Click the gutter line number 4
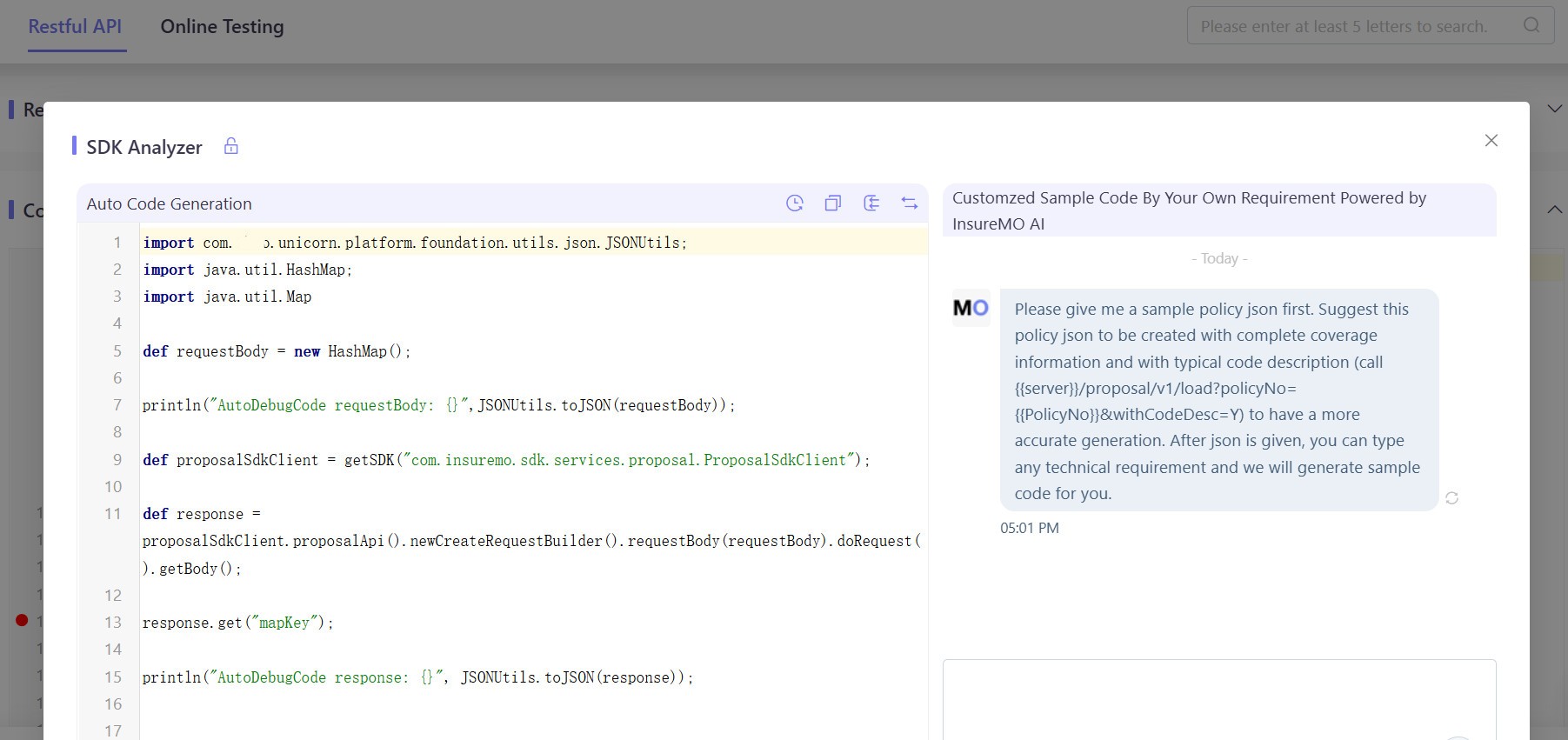The image size is (1568, 740). pyautogui.click(x=117, y=323)
